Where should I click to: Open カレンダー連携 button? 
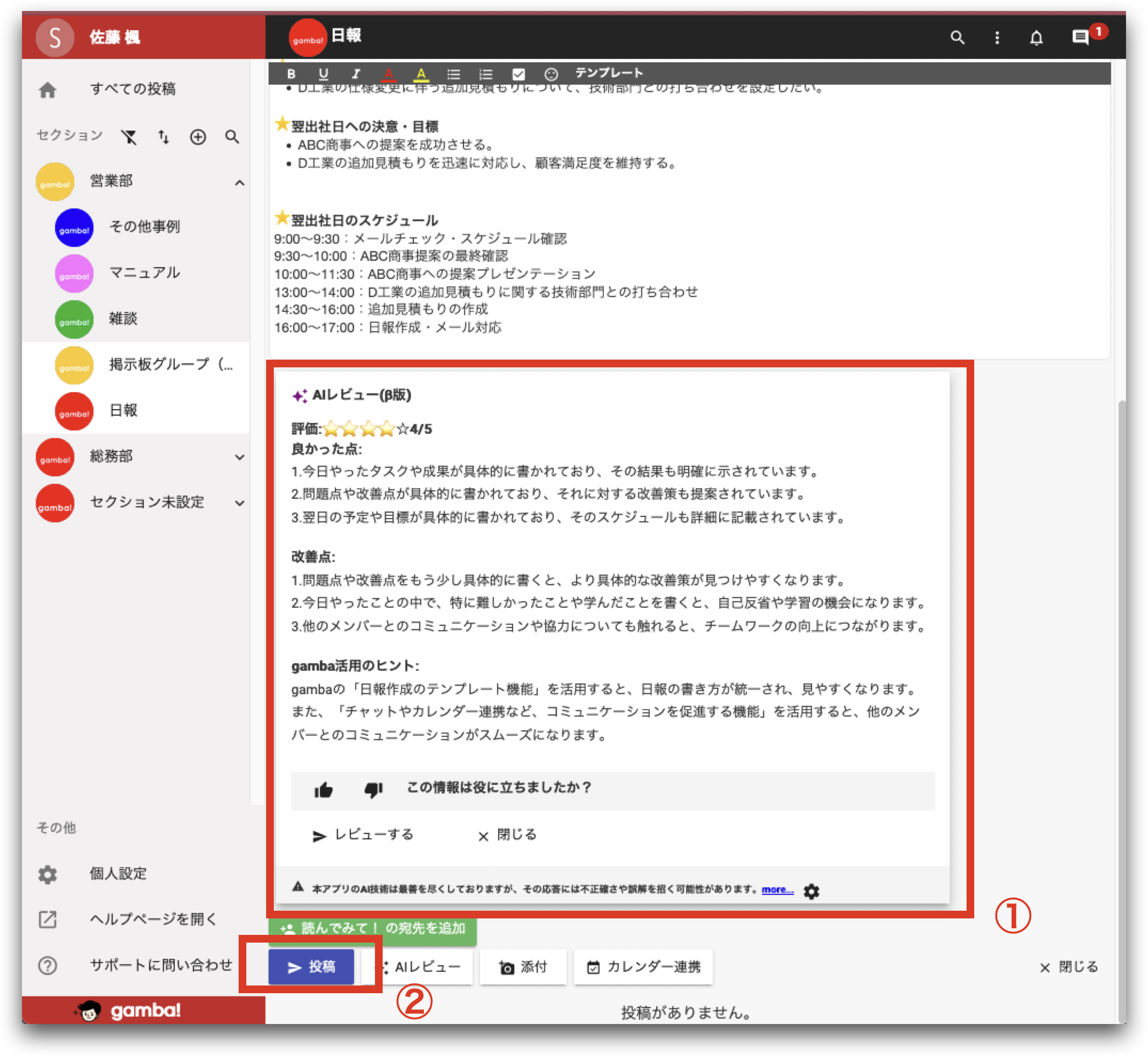643,967
